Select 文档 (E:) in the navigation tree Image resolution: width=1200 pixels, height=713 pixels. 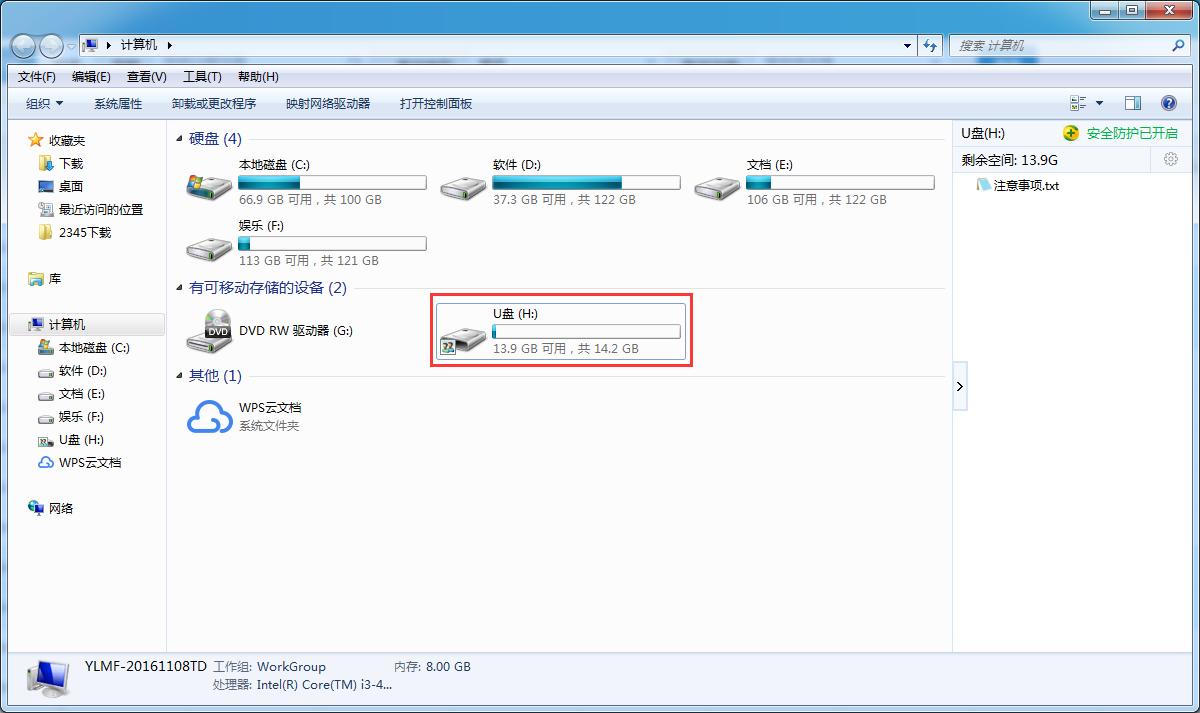(x=81, y=394)
